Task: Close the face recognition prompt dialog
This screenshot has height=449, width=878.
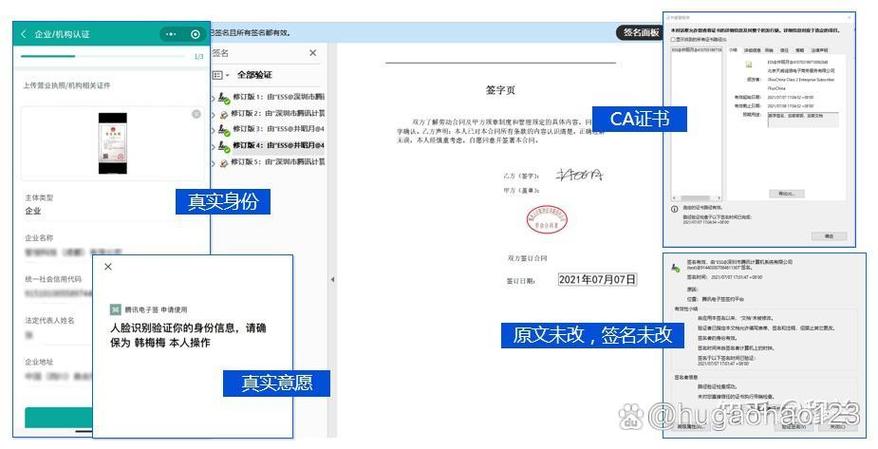Action: [108, 266]
